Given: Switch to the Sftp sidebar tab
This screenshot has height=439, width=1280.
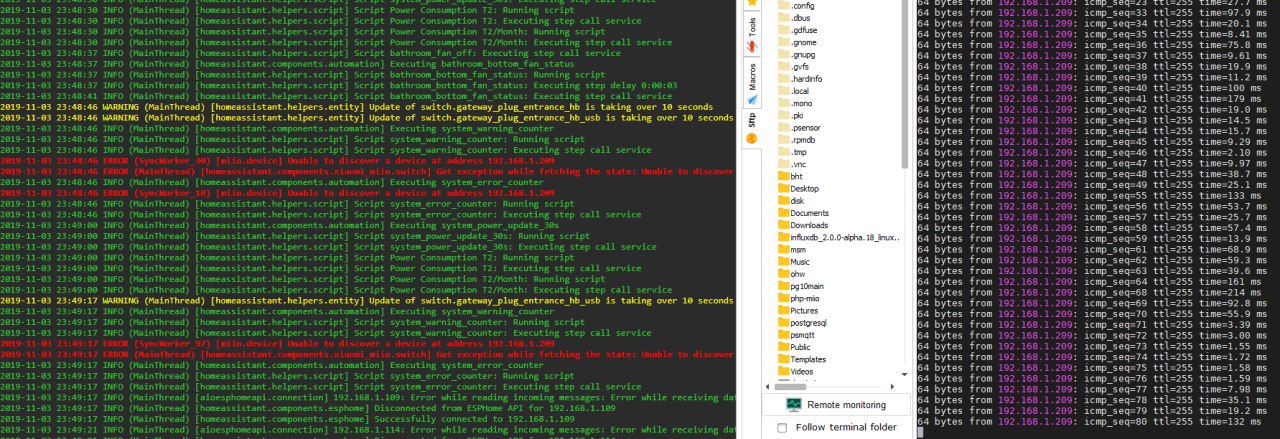Looking at the screenshot, I should click(x=752, y=127).
